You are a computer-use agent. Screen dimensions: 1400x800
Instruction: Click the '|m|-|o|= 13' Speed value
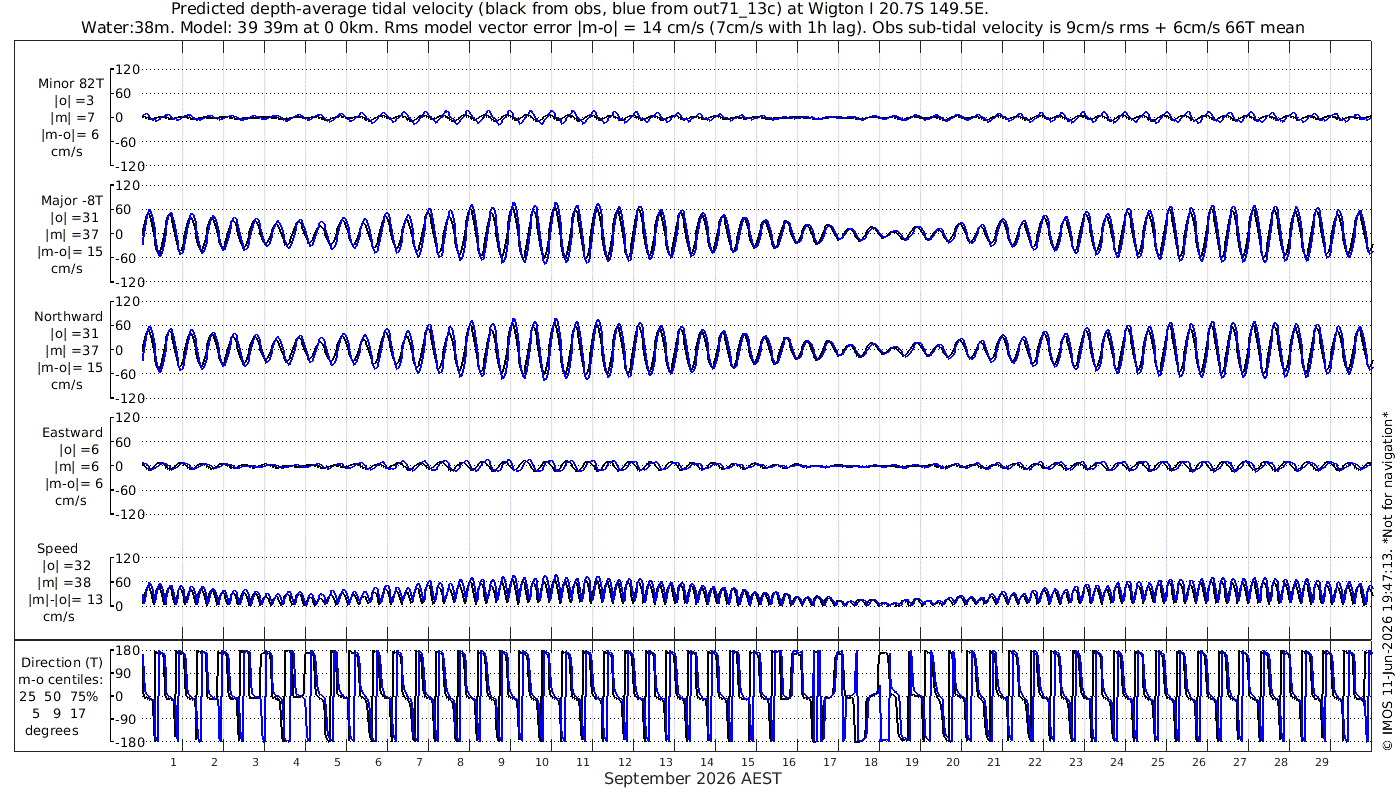(x=66, y=600)
